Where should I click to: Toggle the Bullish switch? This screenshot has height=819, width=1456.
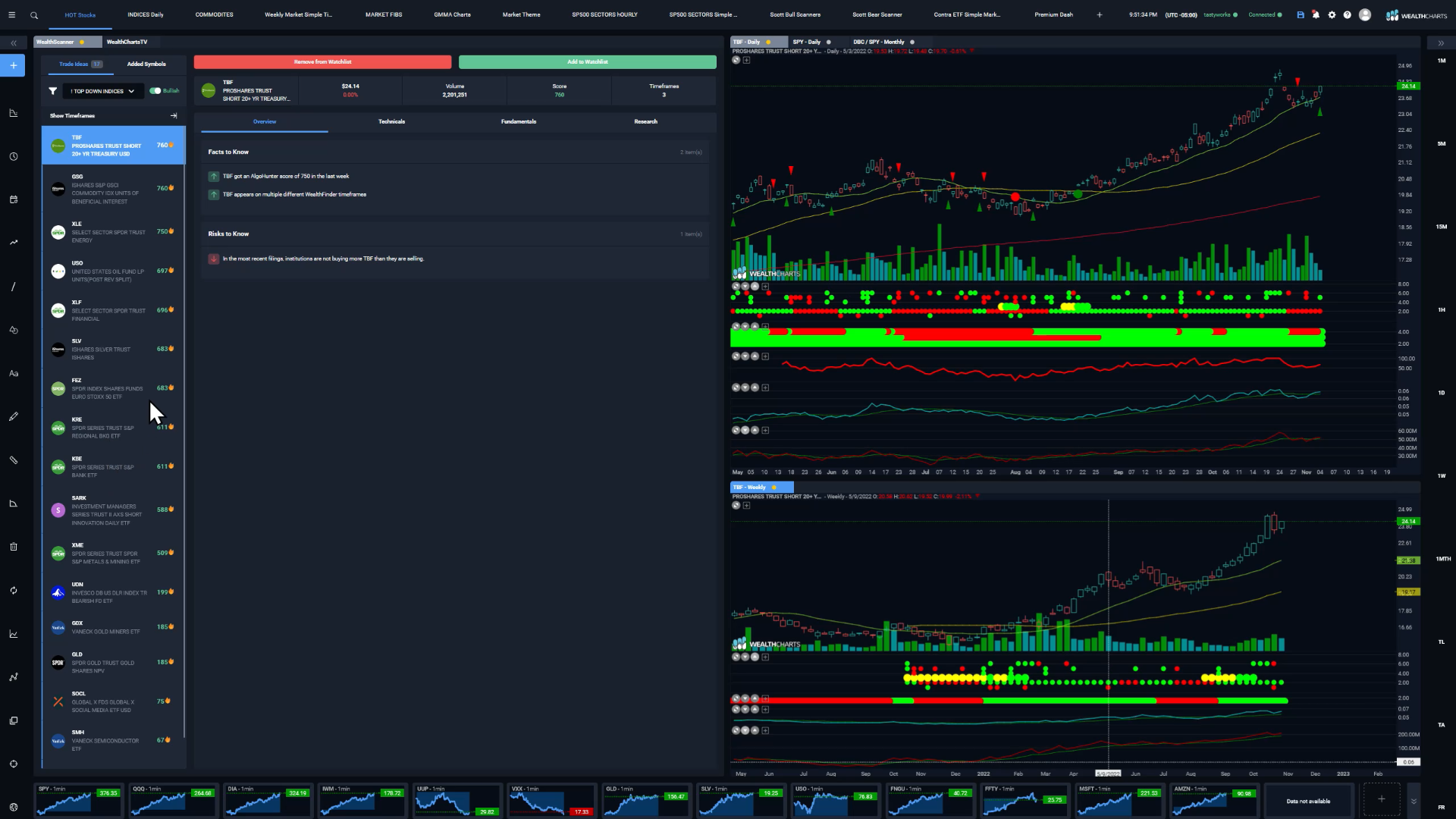coord(155,91)
